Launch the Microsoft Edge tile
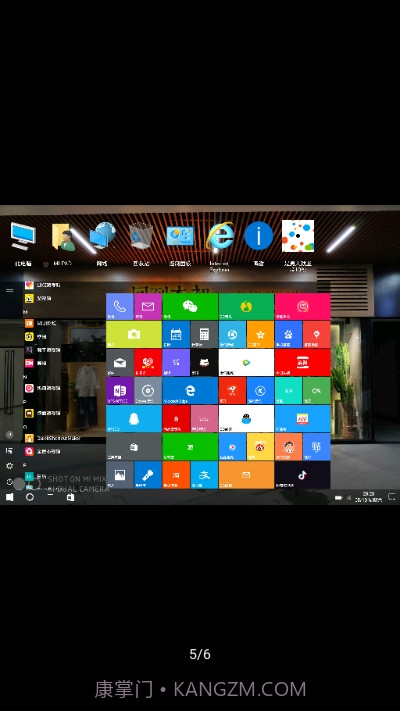 (x=190, y=391)
